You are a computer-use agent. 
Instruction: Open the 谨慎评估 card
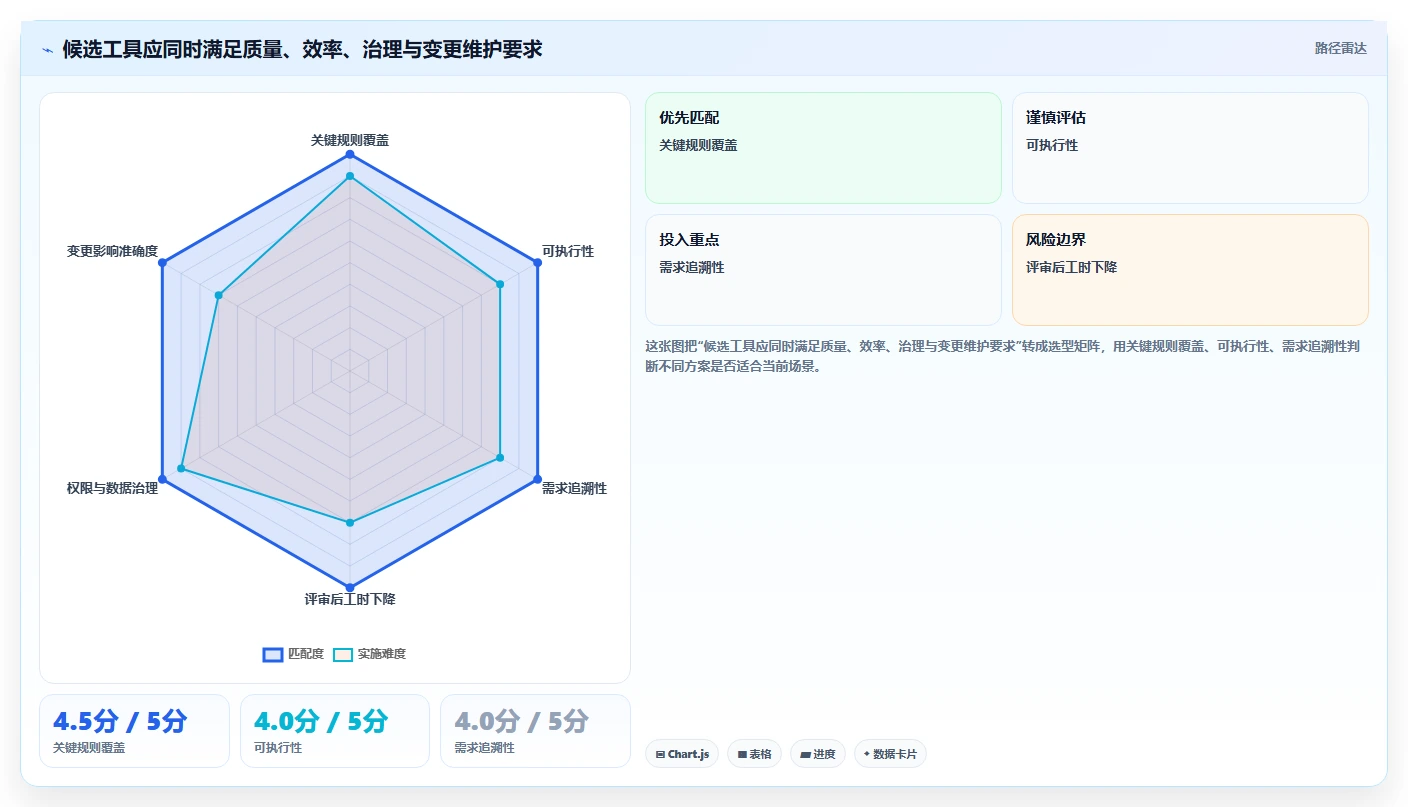point(1190,148)
